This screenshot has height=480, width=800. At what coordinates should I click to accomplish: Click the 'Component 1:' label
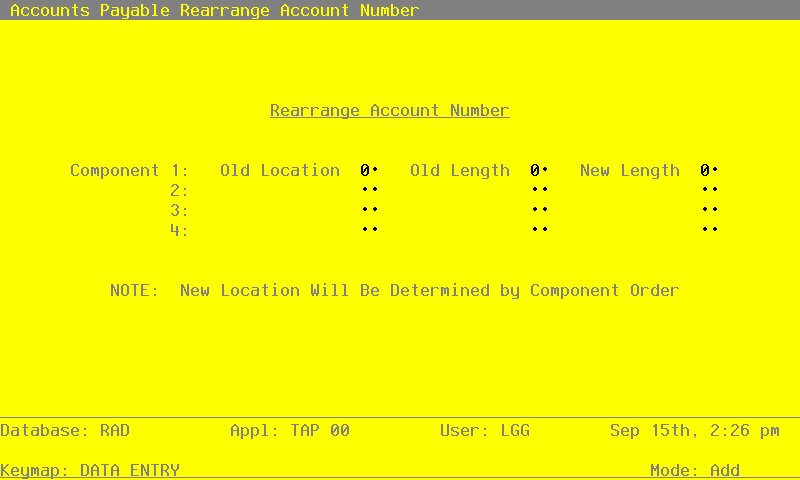130,170
